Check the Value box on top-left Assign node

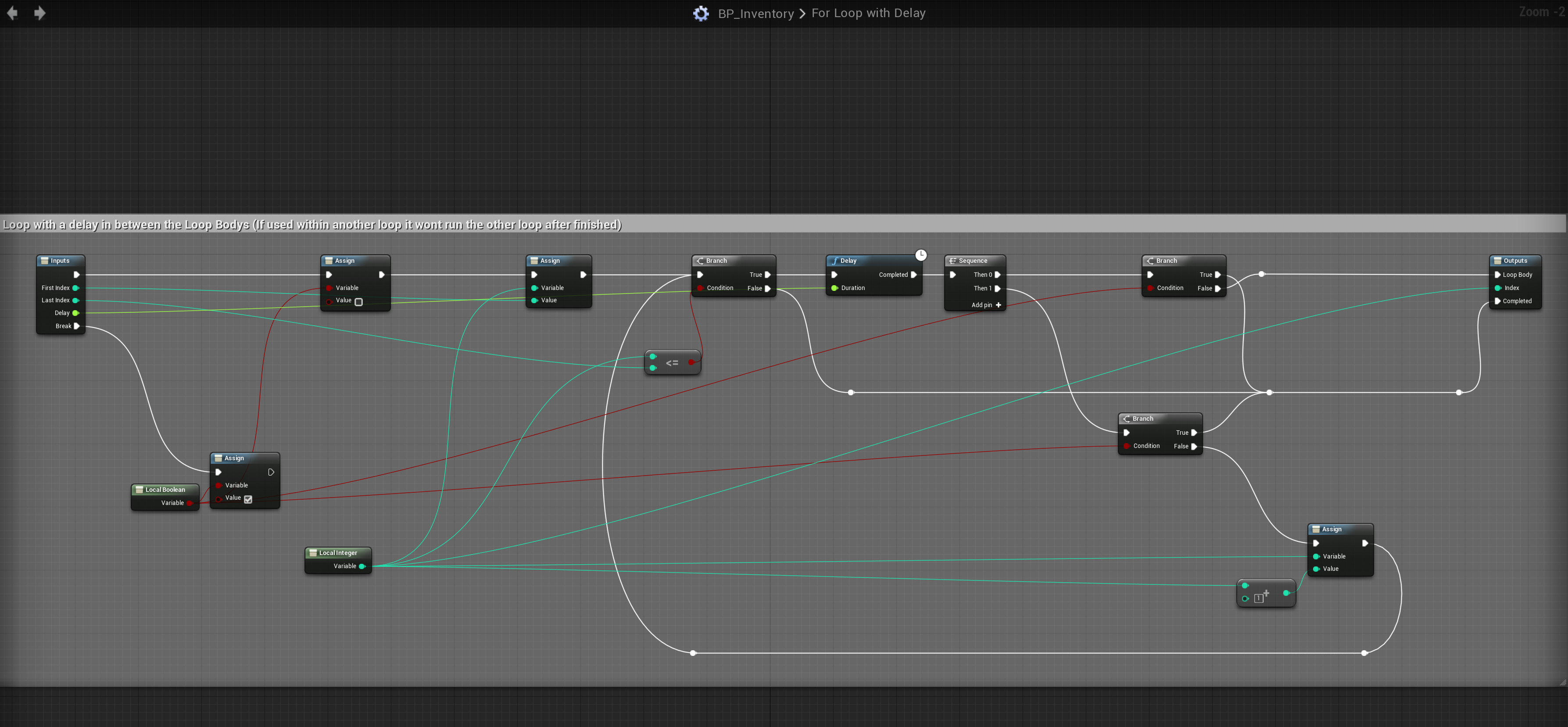coord(358,302)
